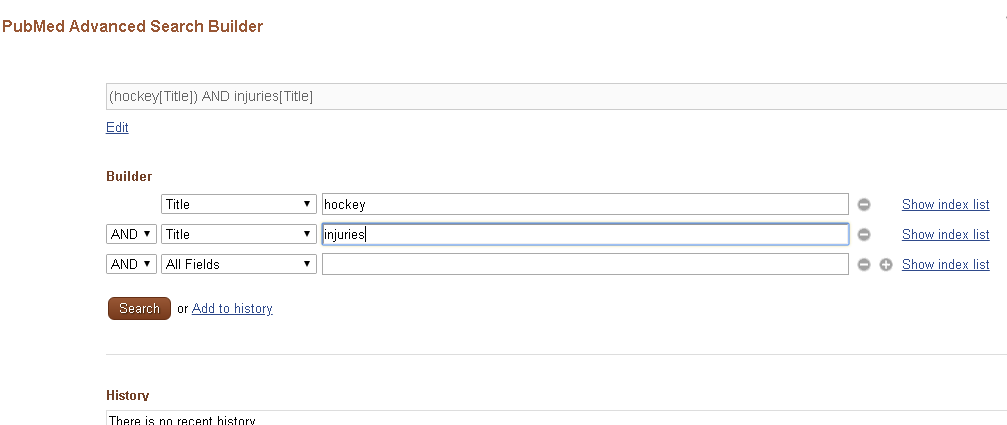Focus the empty third search term field
The height and width of the screenshot is (425, 1007).
click(585, 264)
